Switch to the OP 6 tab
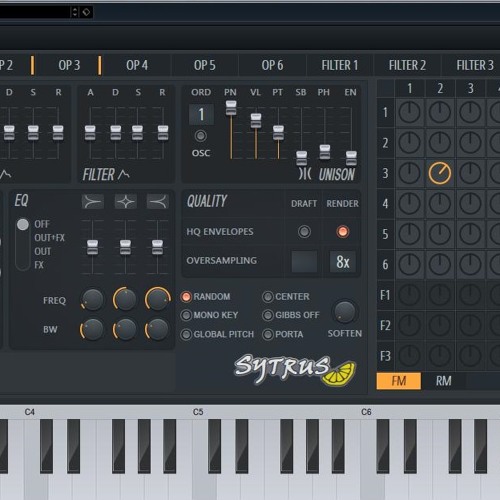 point(272,65)
